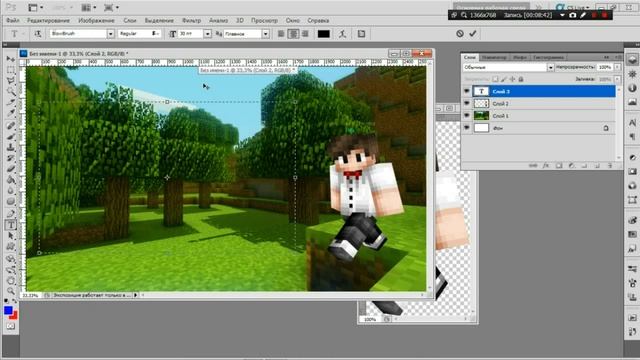Select the Horizontal Type tool
Screen dimensions: 640x360
pos(11,224)
